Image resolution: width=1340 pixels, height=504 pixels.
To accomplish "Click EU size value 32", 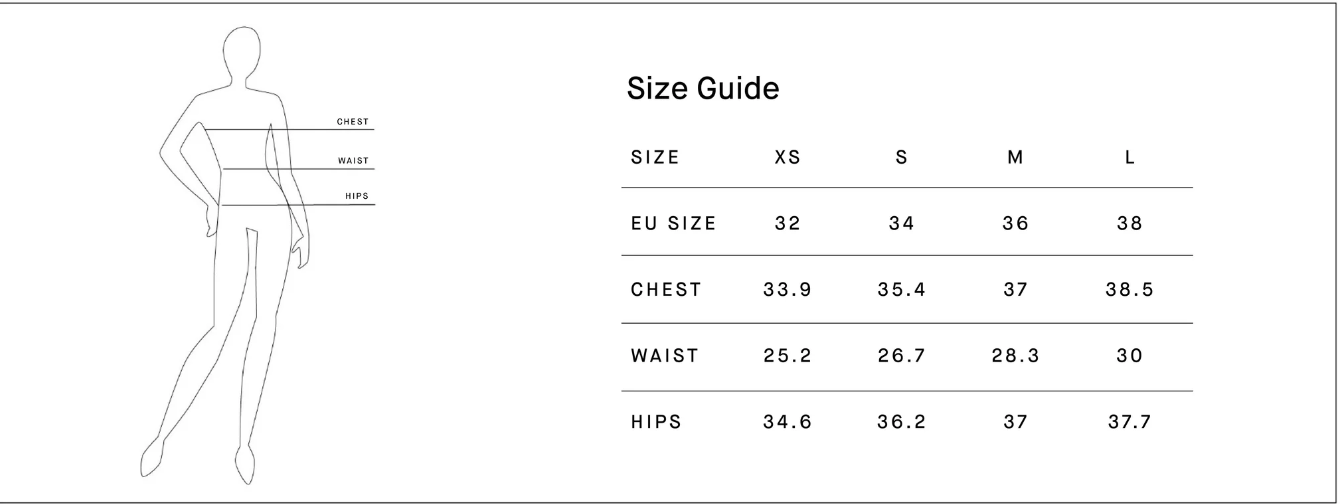I will pos(787,224).
